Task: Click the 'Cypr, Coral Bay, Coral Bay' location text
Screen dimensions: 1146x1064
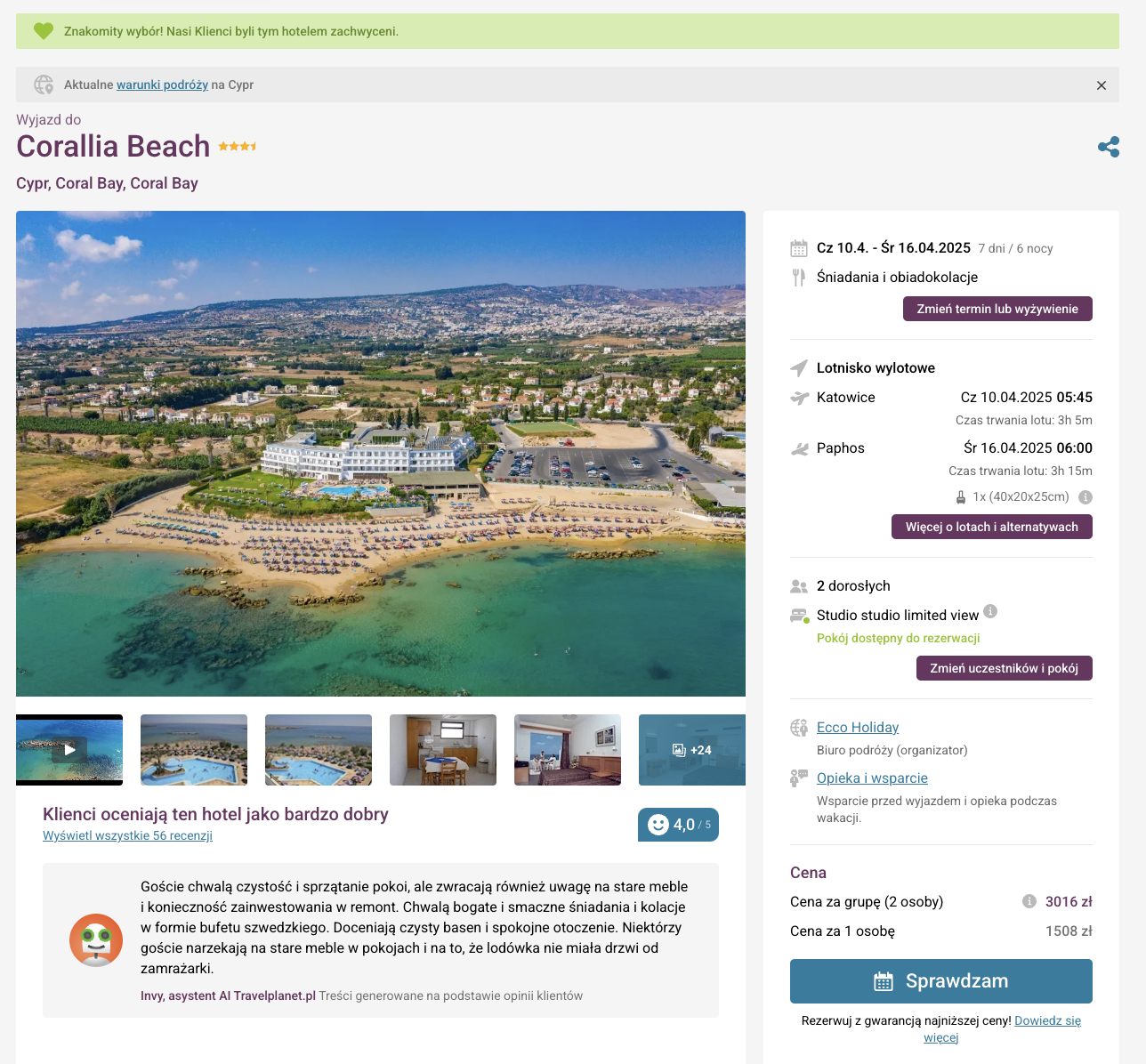Action: (107, 183)
